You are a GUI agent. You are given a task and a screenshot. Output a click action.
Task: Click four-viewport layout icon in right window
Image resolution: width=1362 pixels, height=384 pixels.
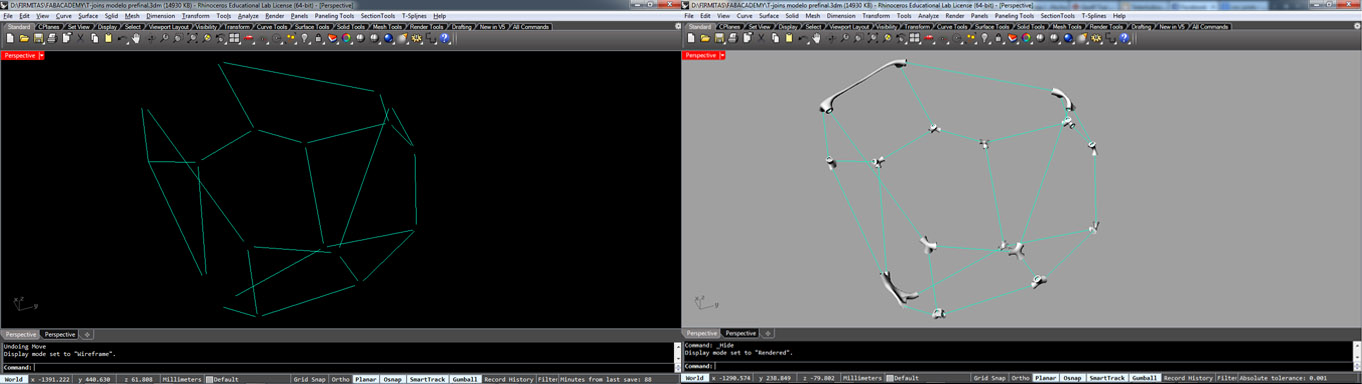[914, 38]
